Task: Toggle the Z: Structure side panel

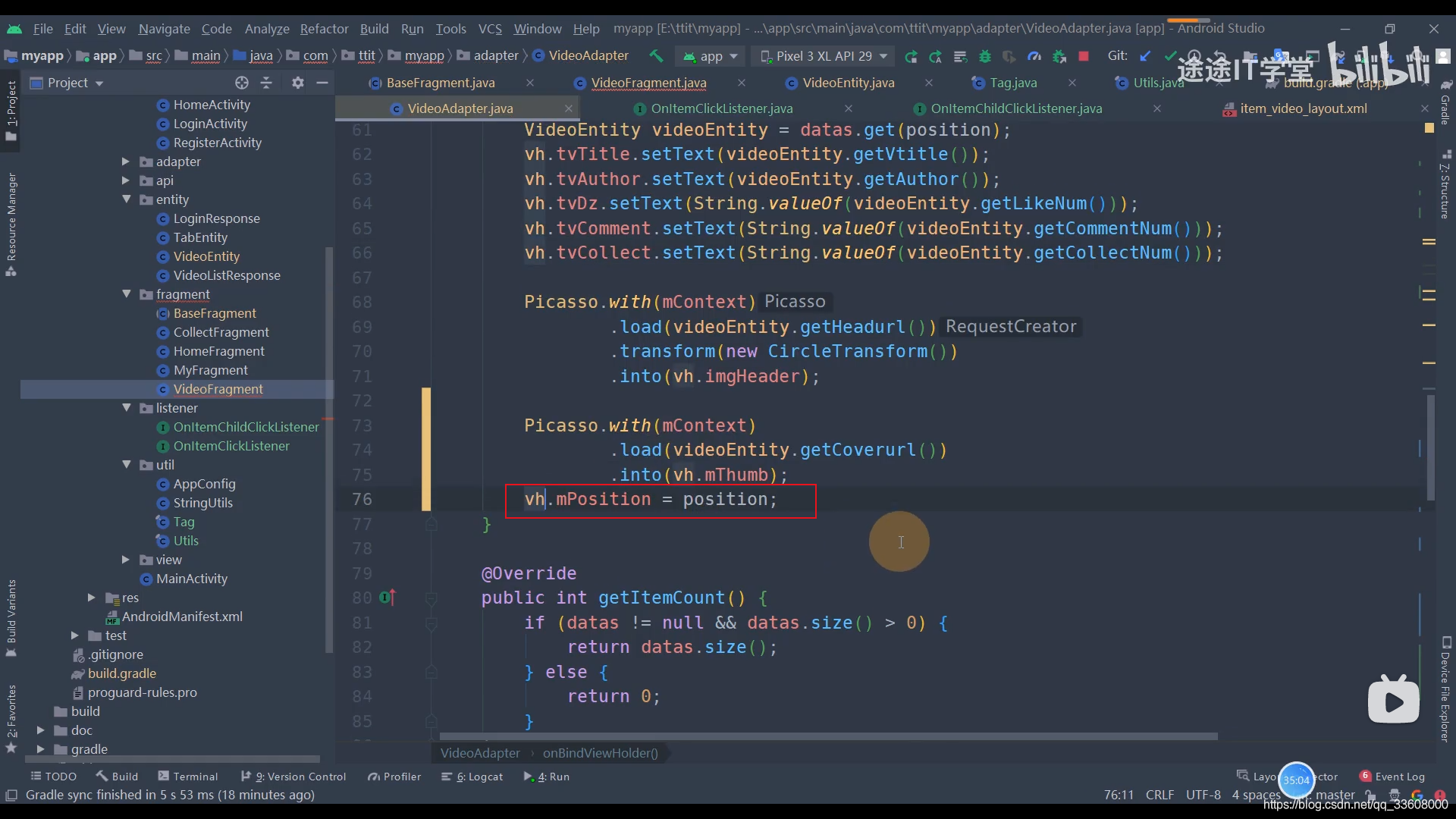Action: click(1445, 184)
